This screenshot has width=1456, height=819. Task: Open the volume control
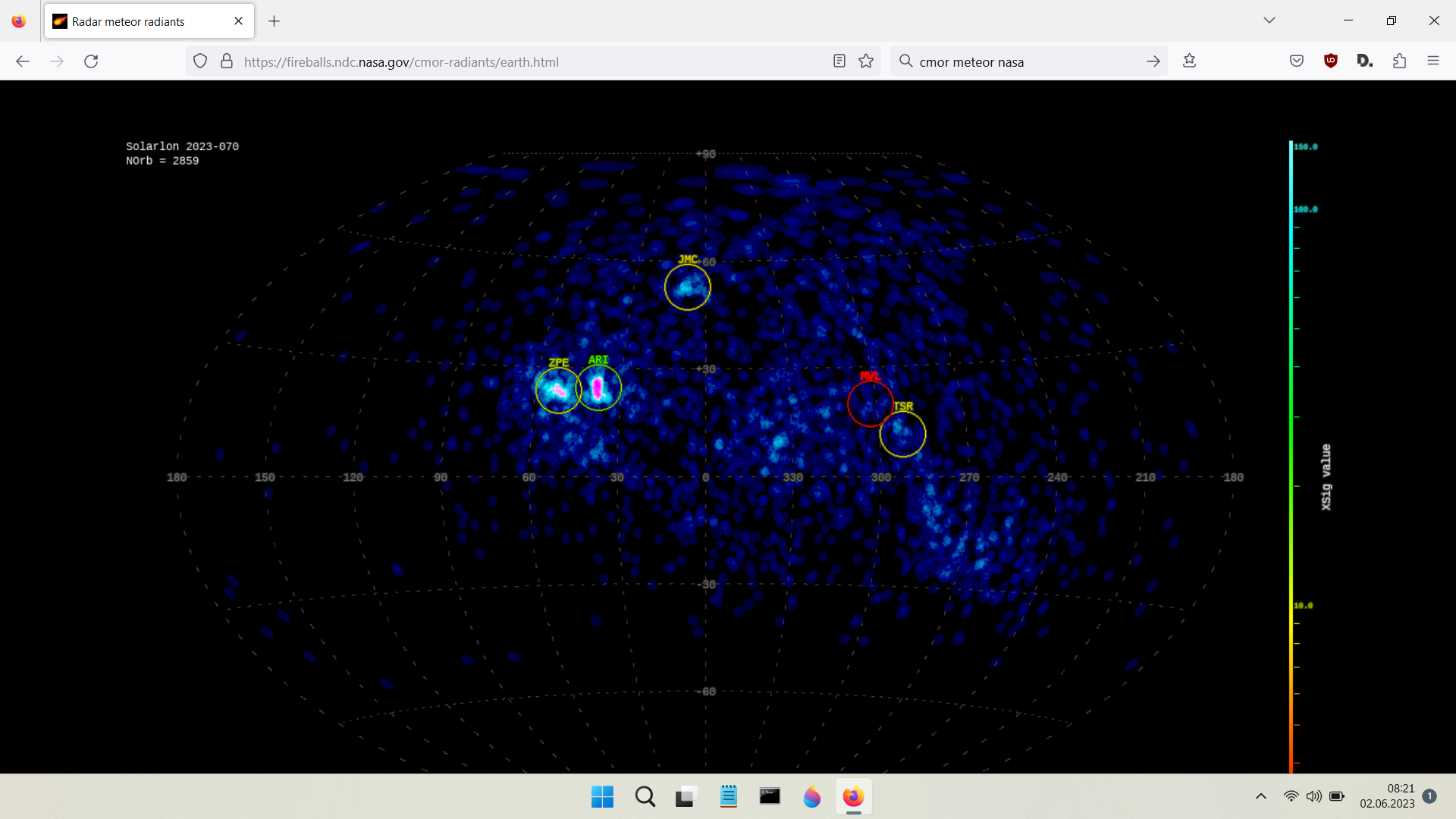(x=1313, y=796)
